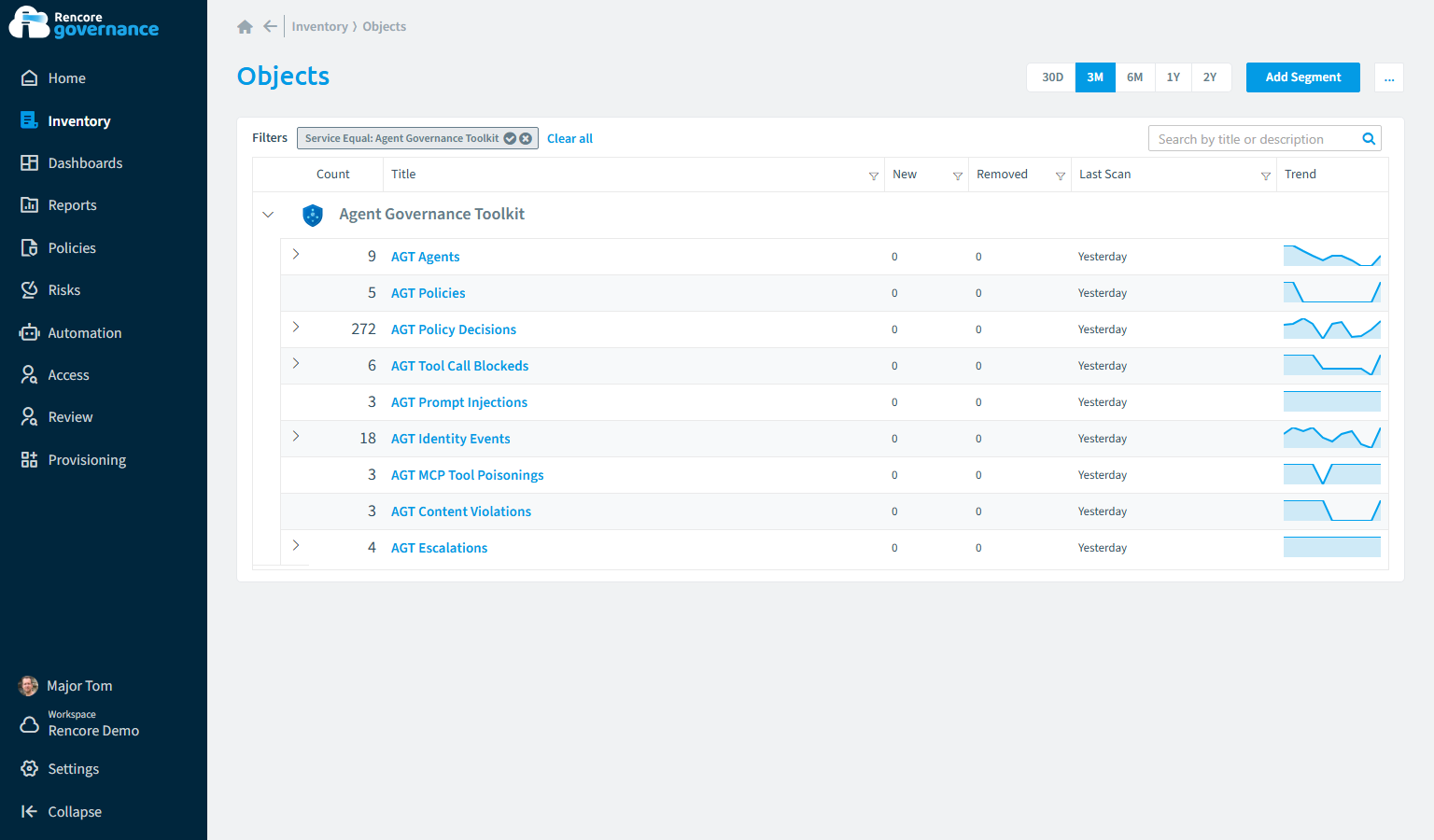
Task: Click the breadcrumb home icon
Action: pos(245,26)
